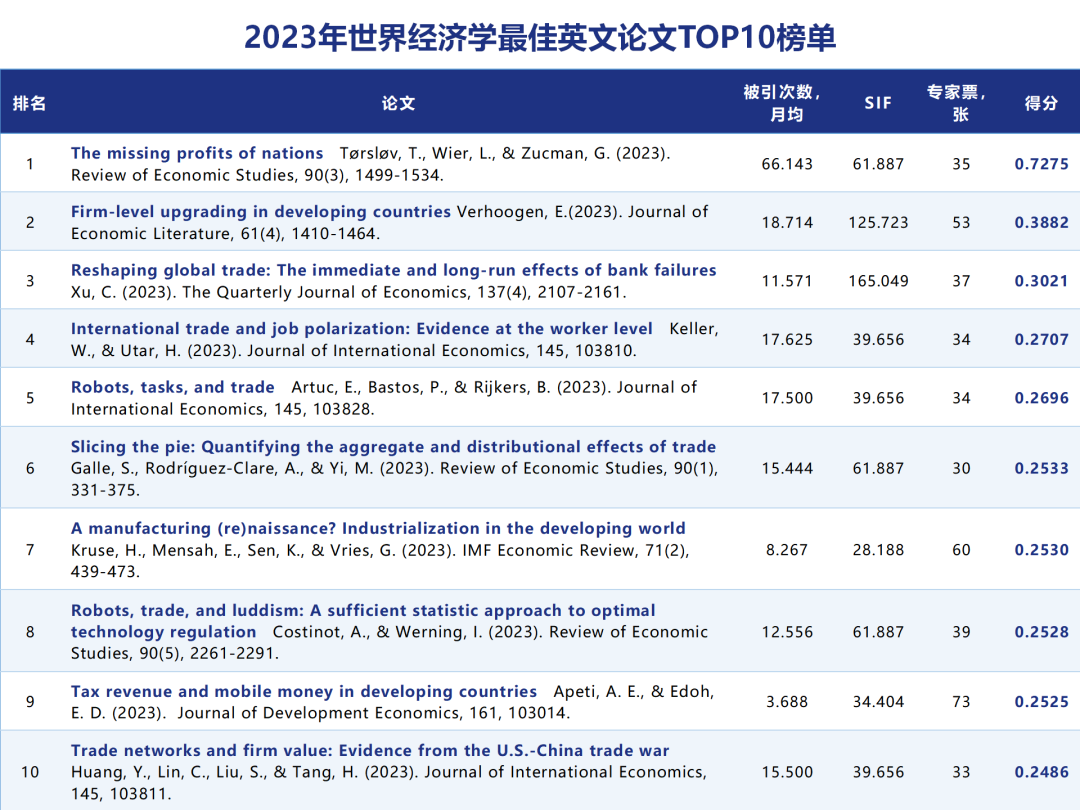Select SIF value 125.723
The height and width of the screenshot is (810, 1080).
[878, 222]
